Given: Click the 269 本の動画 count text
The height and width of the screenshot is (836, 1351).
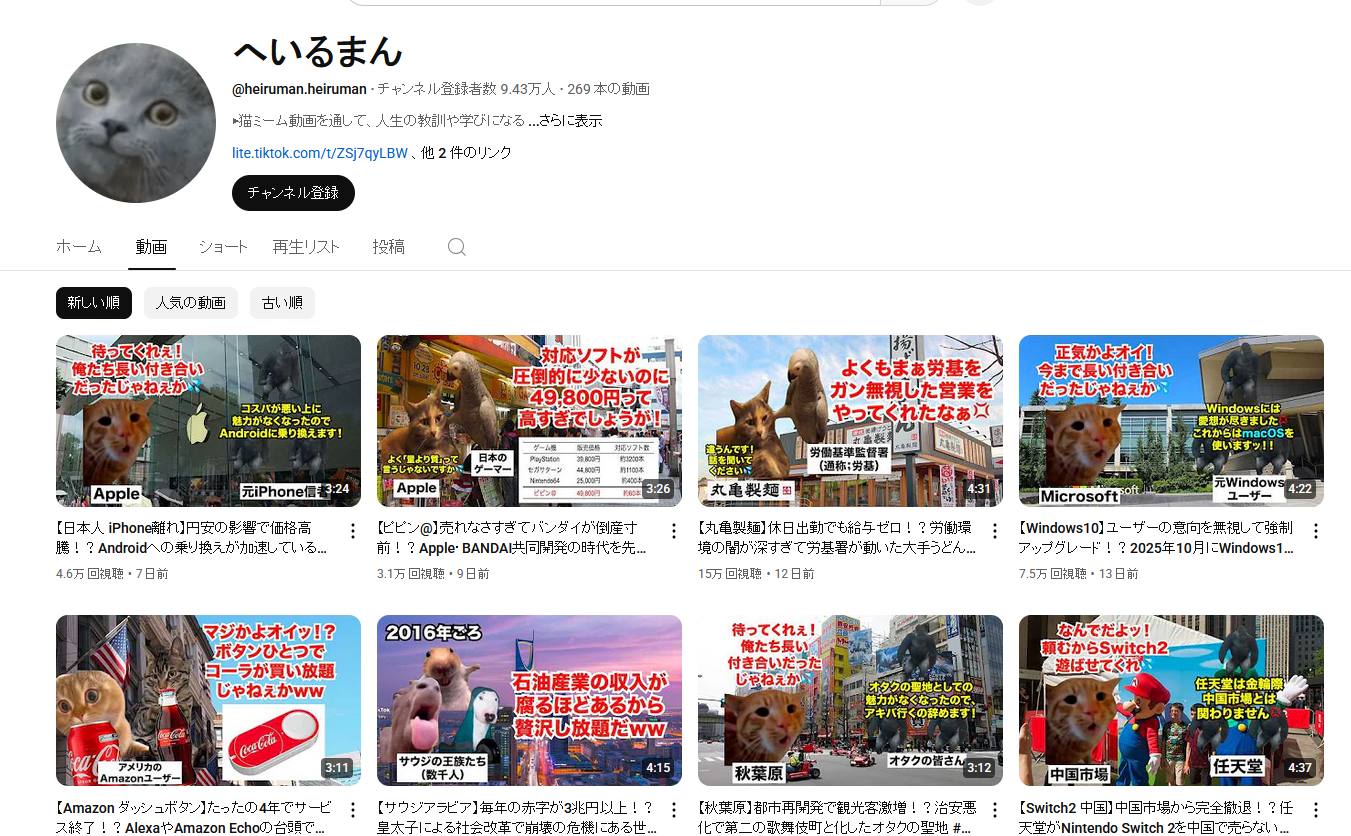Looking at the screenshot, I should [x=608, y=89].
